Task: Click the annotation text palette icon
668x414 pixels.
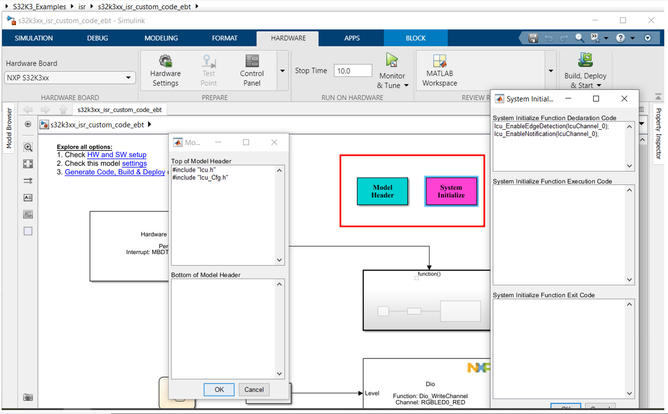Action: click(28, 198)
